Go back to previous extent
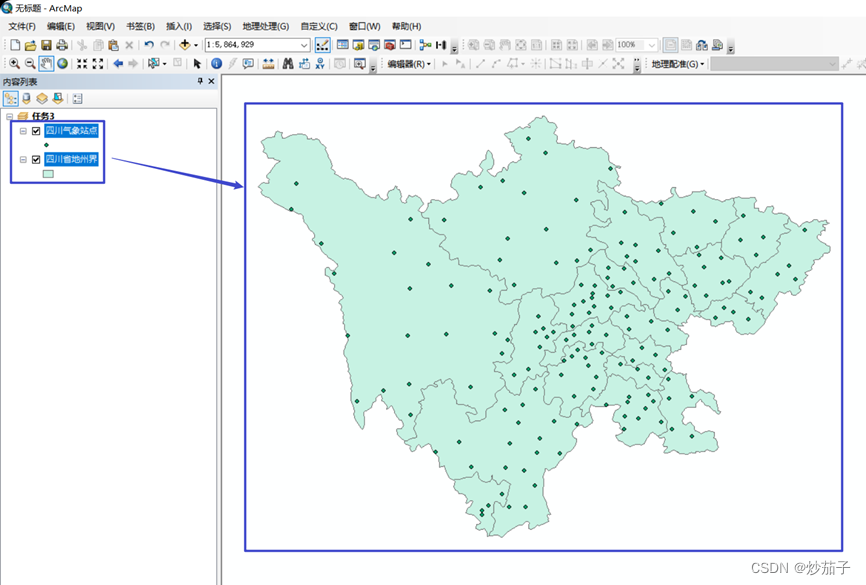This screenshot has width=866, height=585. [x=118, y=64]
